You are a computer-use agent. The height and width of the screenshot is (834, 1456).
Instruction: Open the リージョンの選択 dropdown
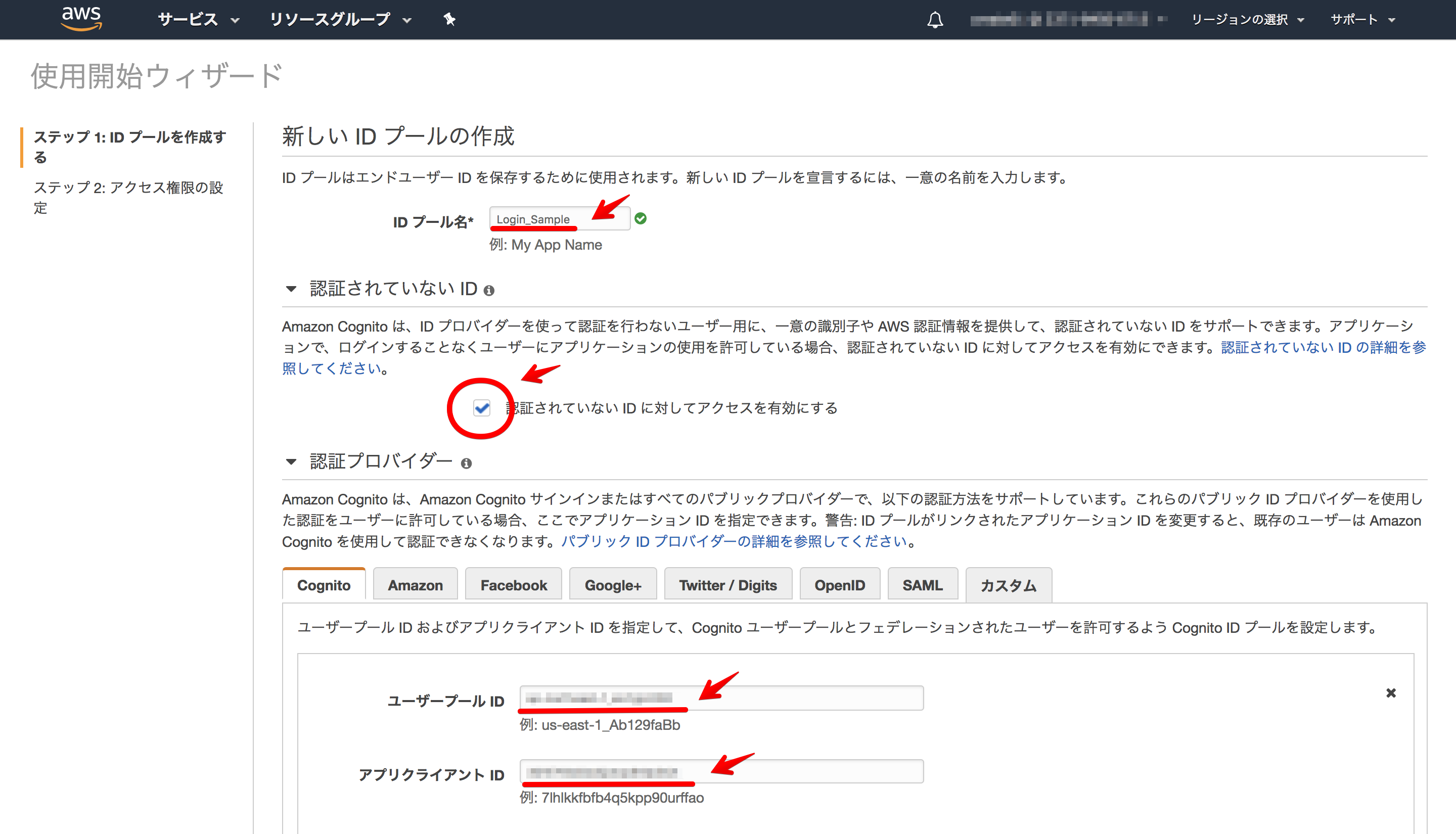tap(1248, 20)
